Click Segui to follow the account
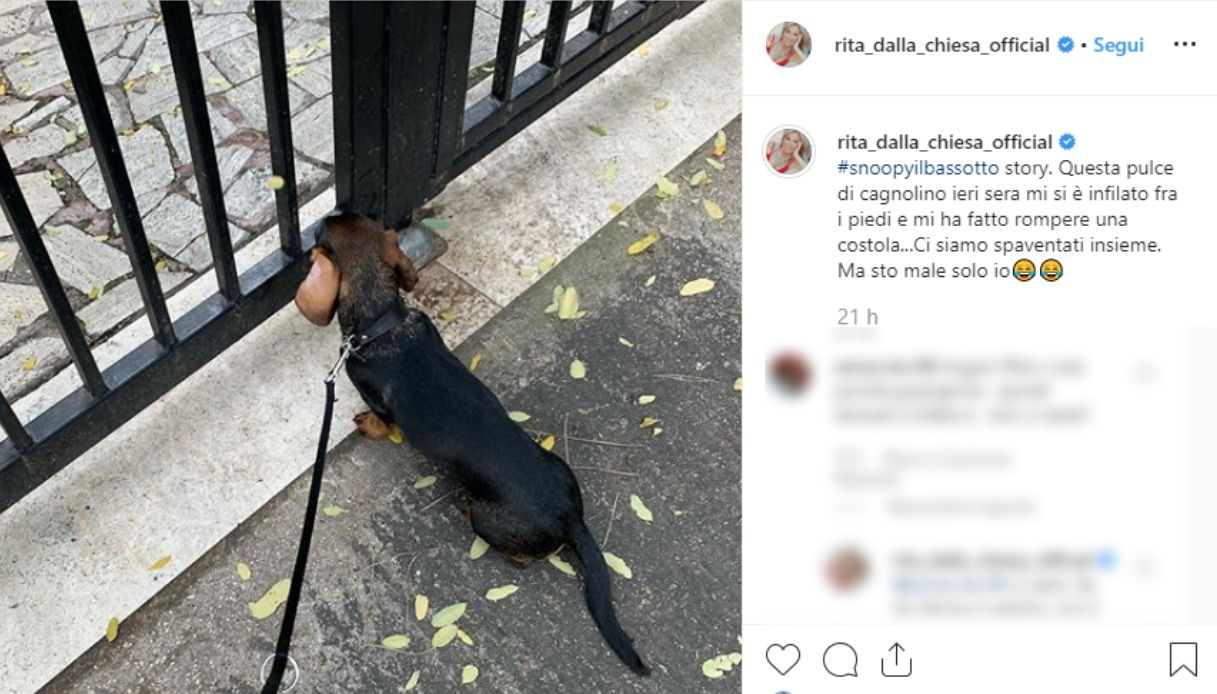1217x694 pixels. pos(1118,45)
